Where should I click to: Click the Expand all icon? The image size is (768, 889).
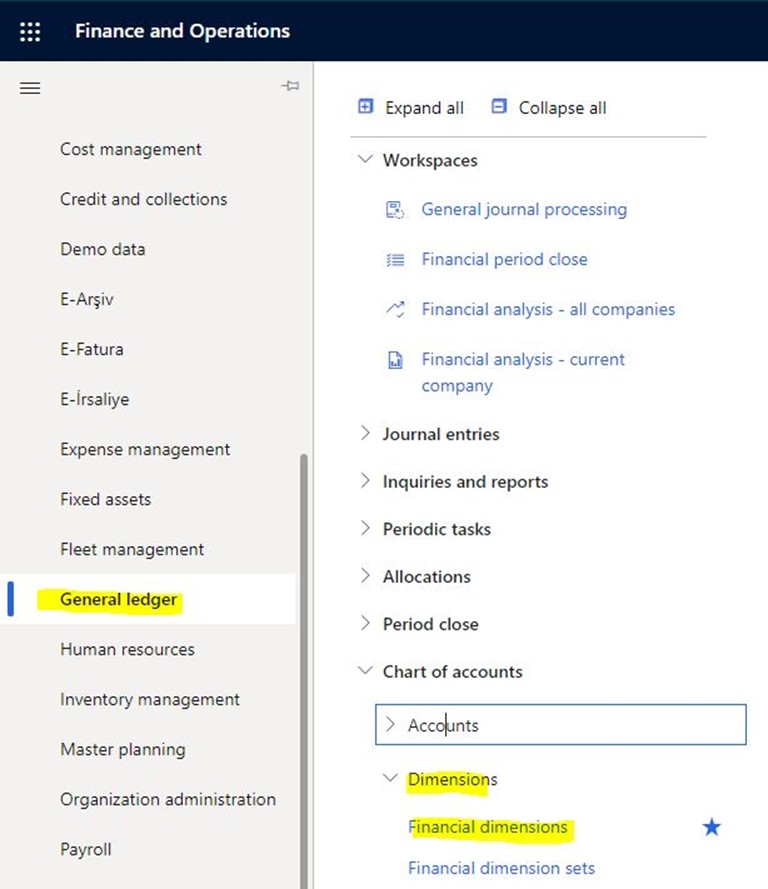[x=366, y=107]
